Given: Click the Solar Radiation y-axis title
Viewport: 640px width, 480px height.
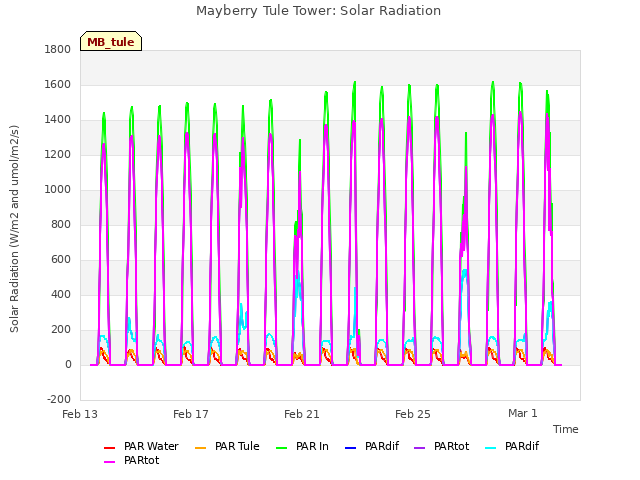Looking at the screenshot, I should 14,229.
